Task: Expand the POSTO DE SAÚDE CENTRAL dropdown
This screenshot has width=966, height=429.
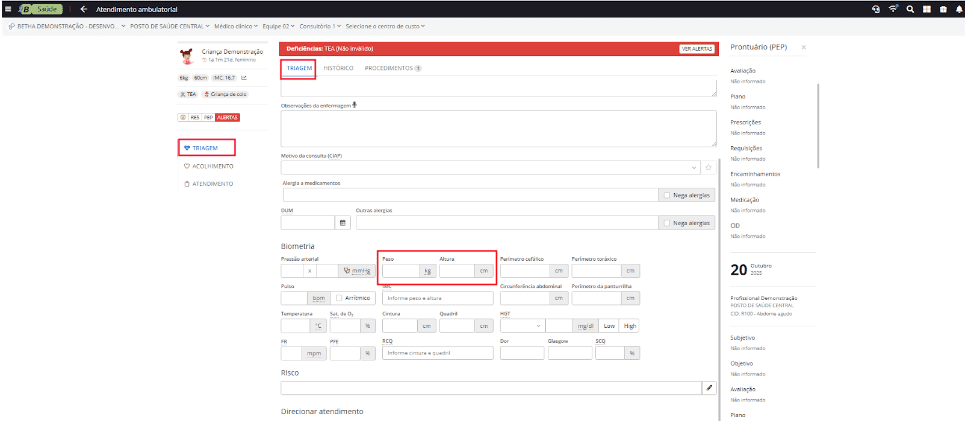Action: coord(168,25)
